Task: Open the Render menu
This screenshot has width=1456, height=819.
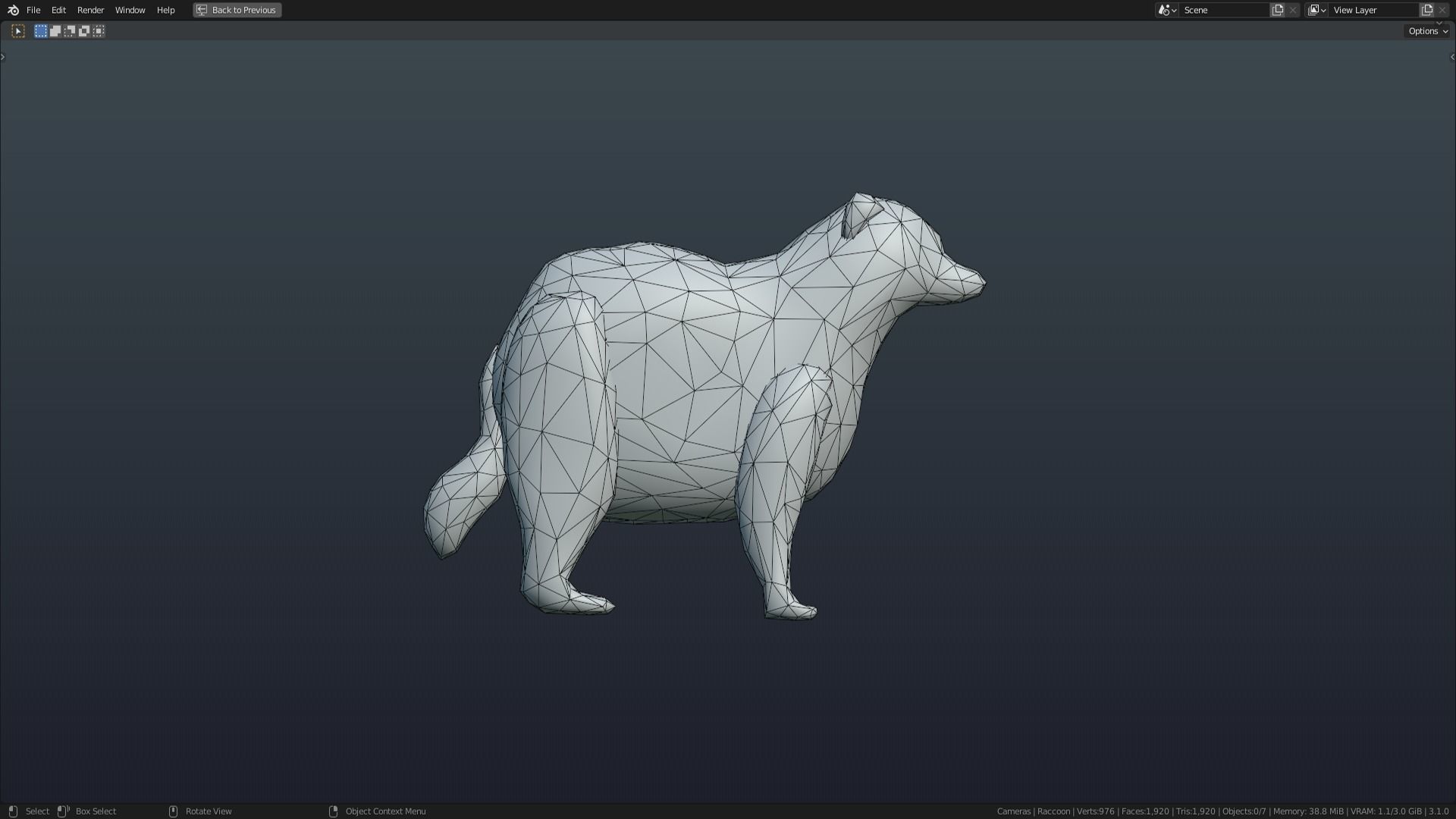Action: [90, 10]
